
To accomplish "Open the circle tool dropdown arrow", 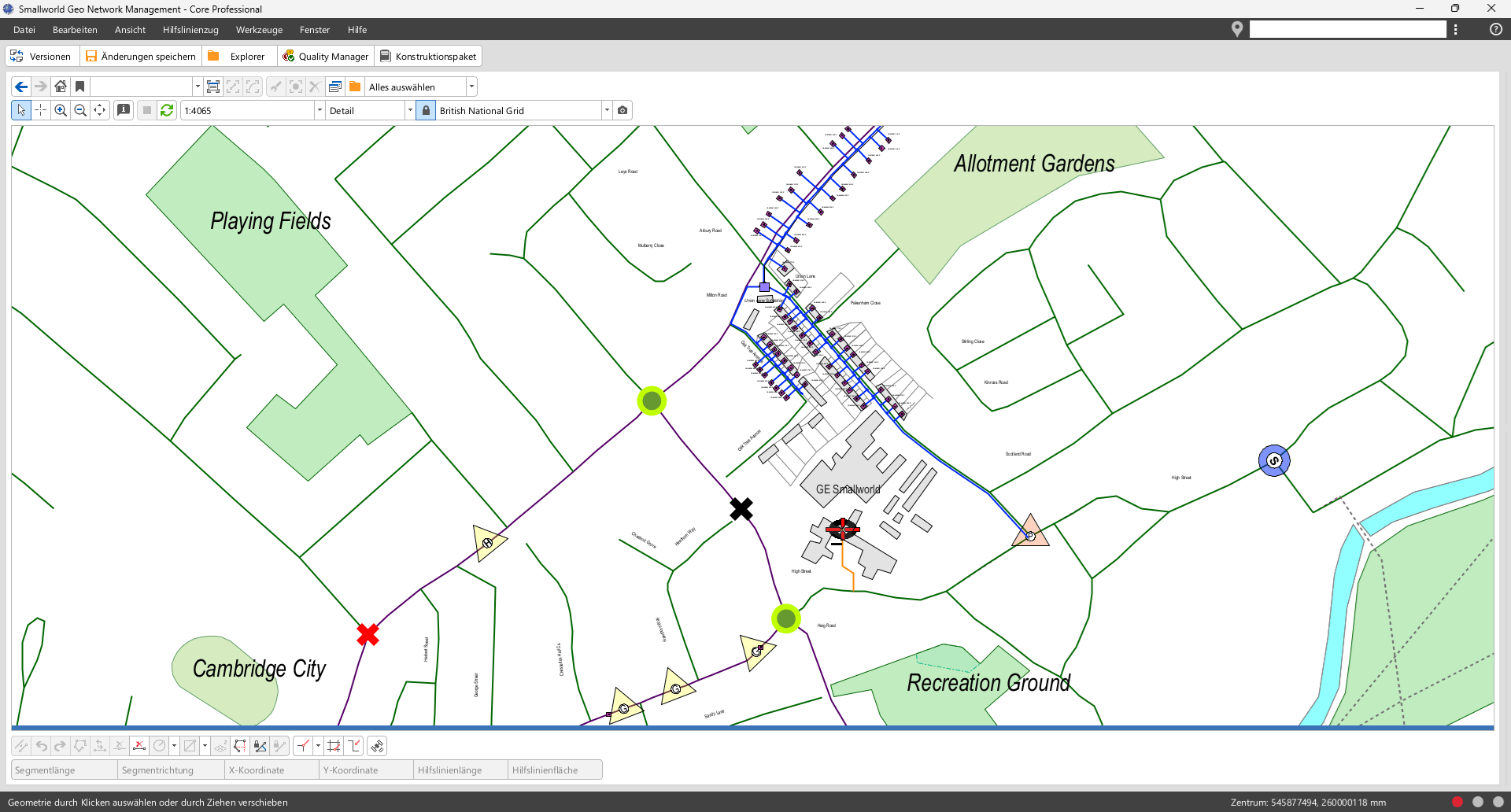I will point(174,746).
